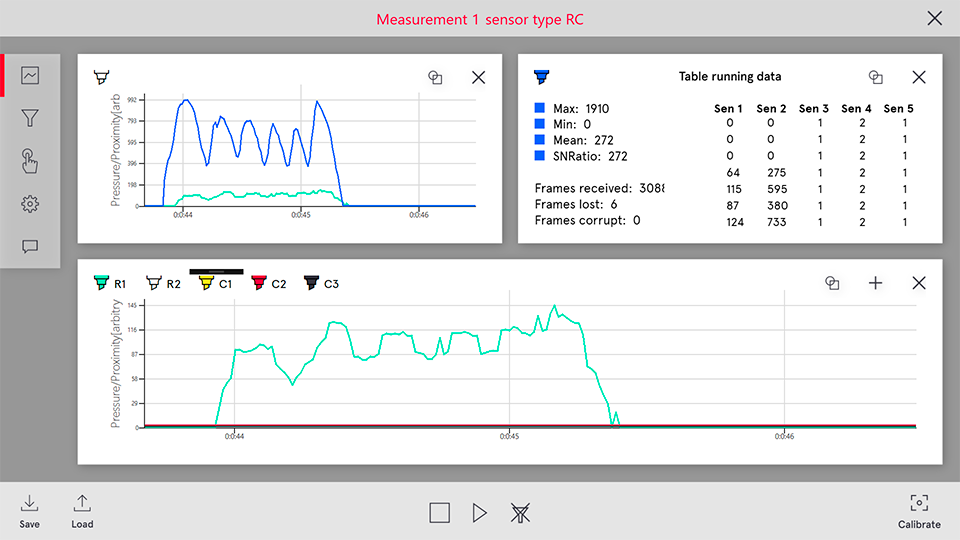Image resolution: width=960 pixels, height=540 pixels.
Task: Select the C3 sensor channel
Action: [x=321, y=284]
